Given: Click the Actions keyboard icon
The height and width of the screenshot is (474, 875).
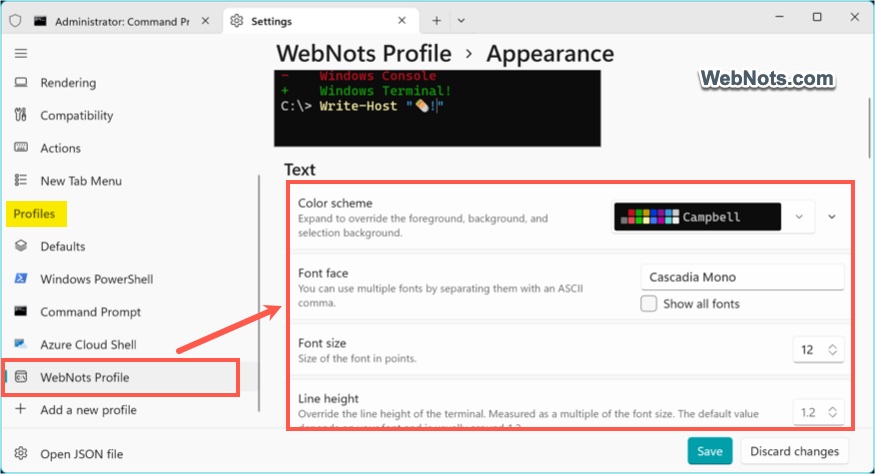Looking at the screenshot, I should (21, 147).
